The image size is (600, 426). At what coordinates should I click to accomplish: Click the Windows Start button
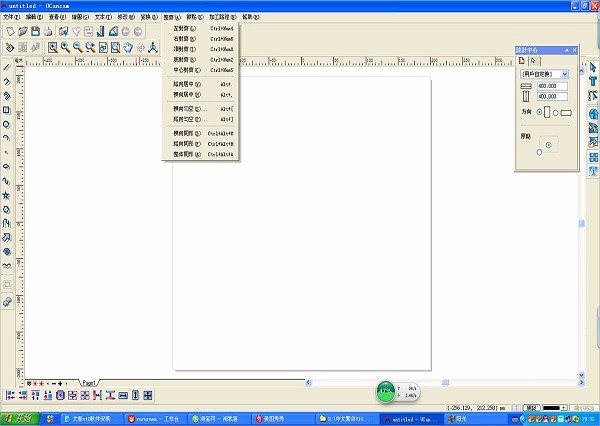(x=18, y=419)
